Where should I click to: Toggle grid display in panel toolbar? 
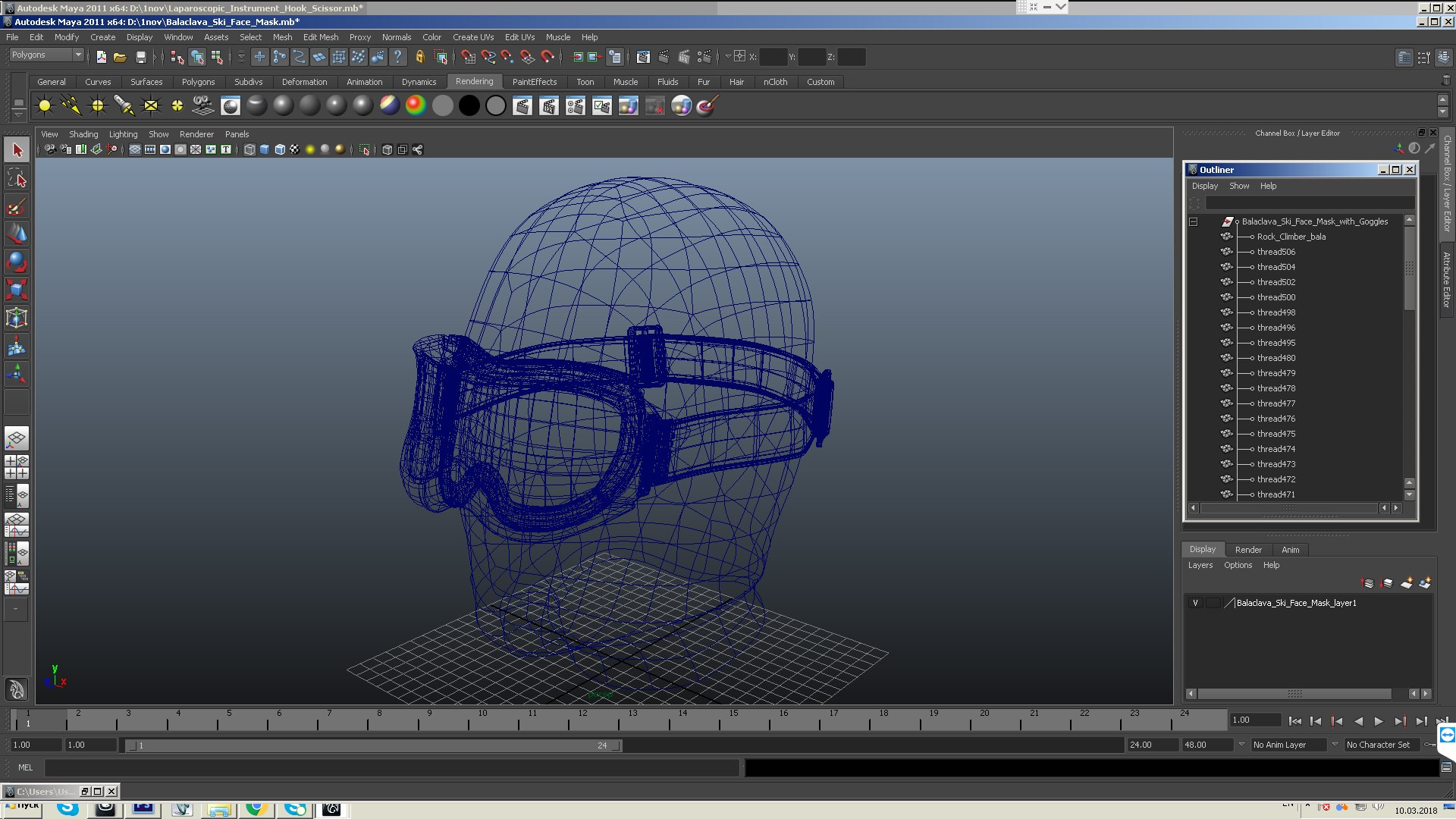tap(135, 149)
